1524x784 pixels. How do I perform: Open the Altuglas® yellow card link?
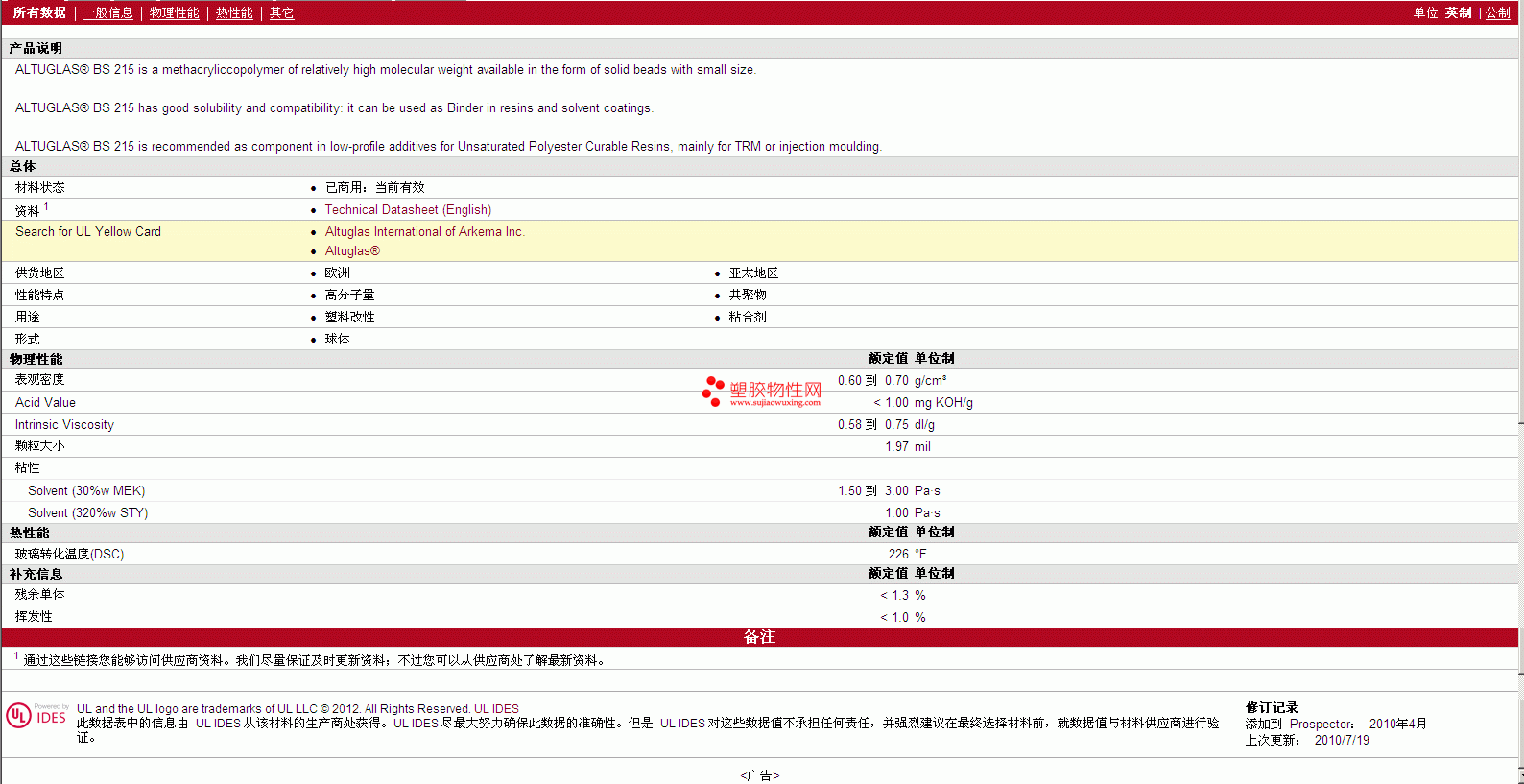point(352,250)
